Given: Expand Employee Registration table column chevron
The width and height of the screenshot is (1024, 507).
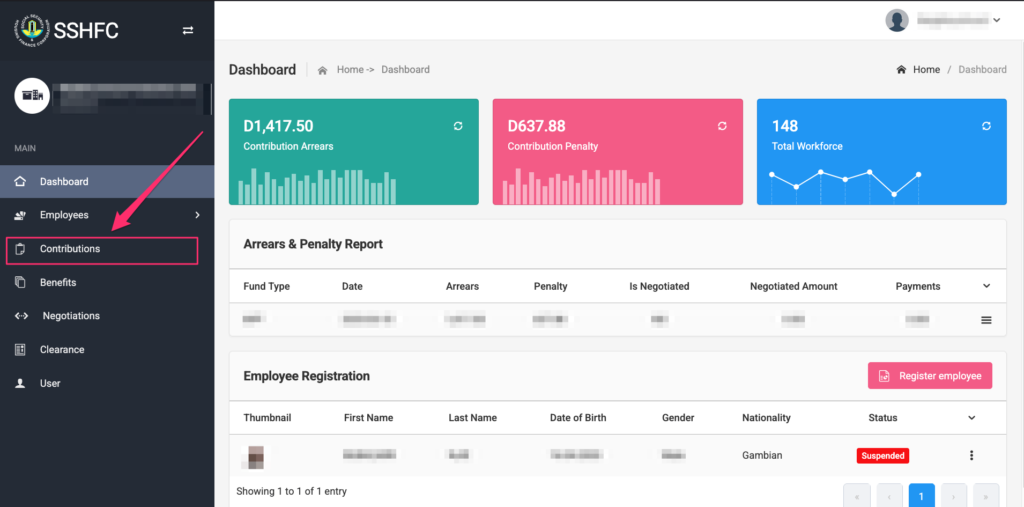Looking at the screenshot, I should 972,418.
